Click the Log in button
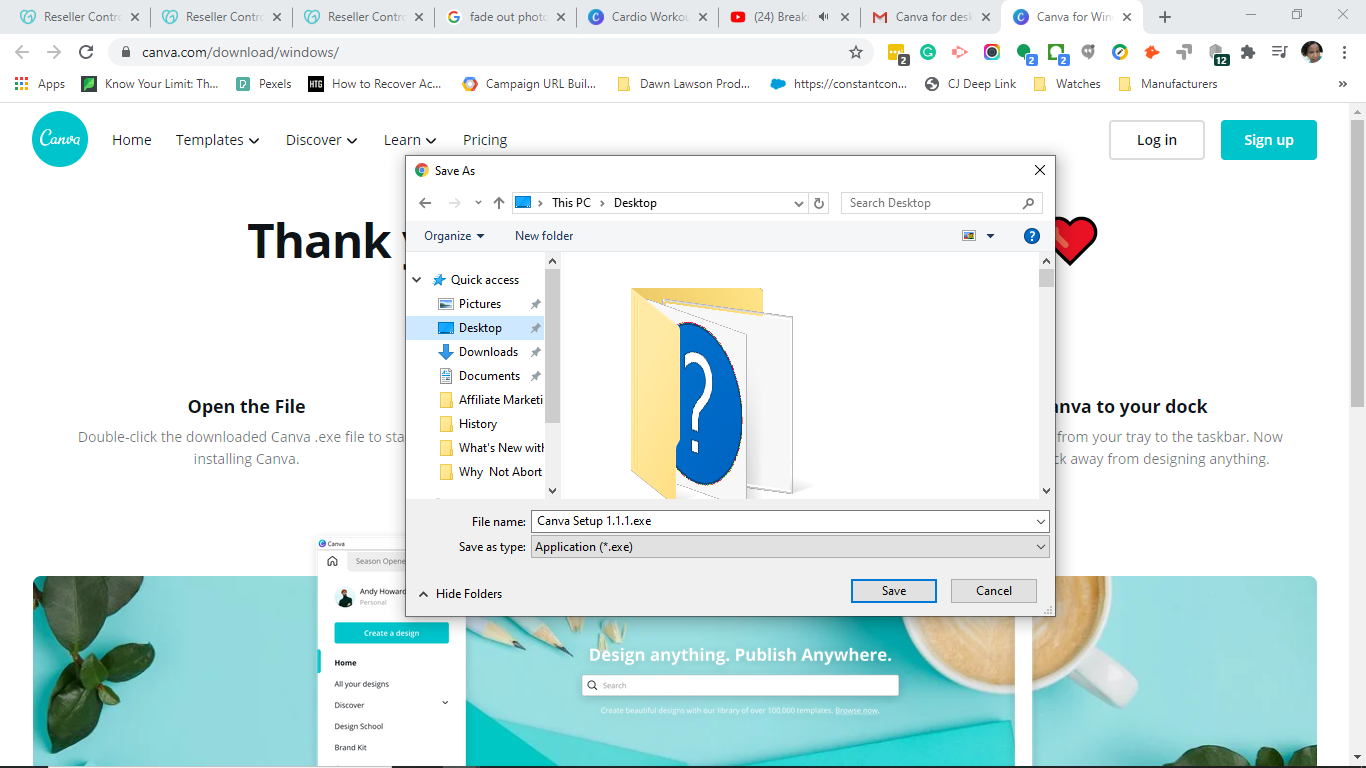 (x=1157, y=140)
